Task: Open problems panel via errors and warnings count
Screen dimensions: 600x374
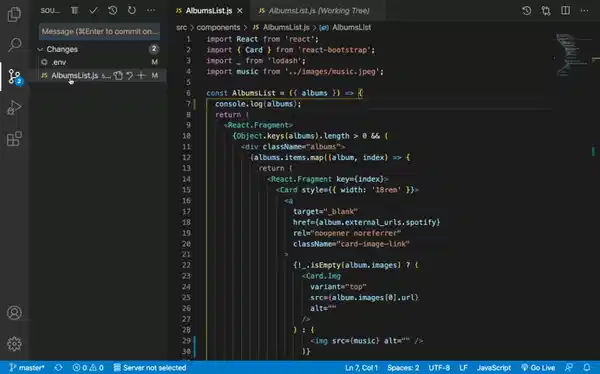Action: [88, 367]
